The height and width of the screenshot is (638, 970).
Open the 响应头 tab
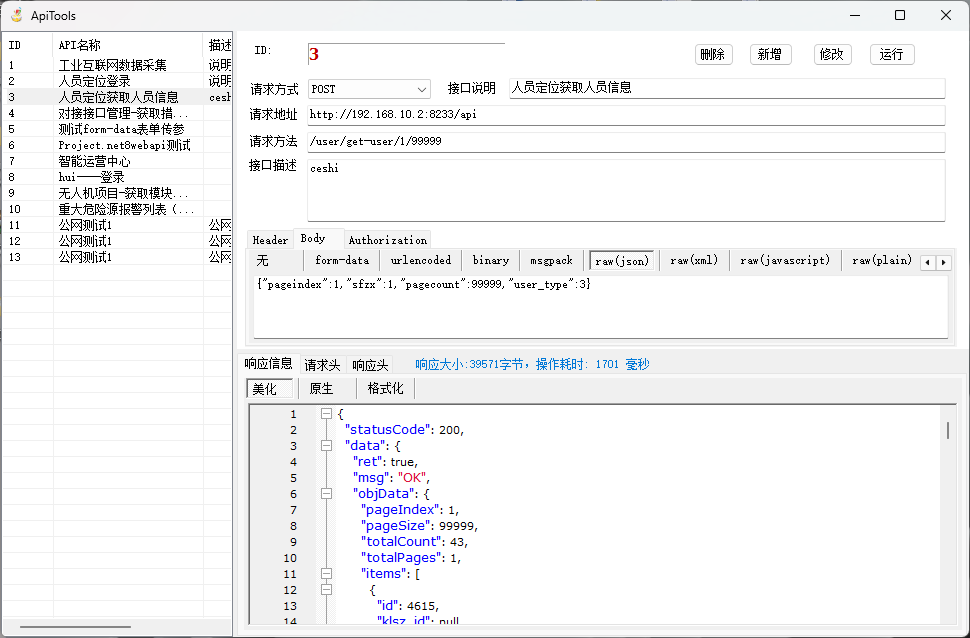[x=370, y=365]
